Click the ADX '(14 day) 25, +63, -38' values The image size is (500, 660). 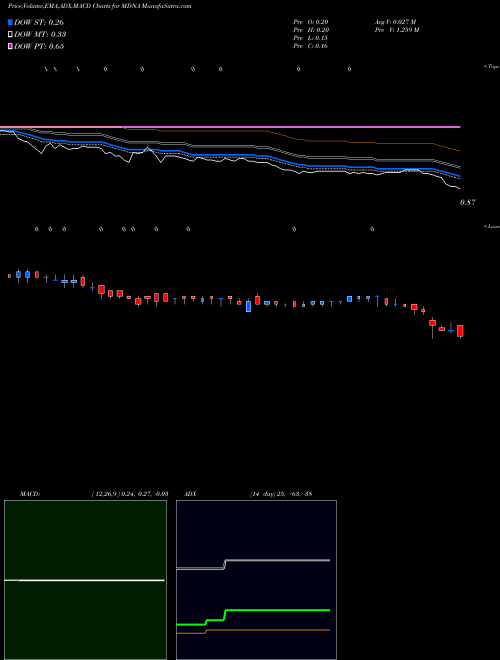280,494
